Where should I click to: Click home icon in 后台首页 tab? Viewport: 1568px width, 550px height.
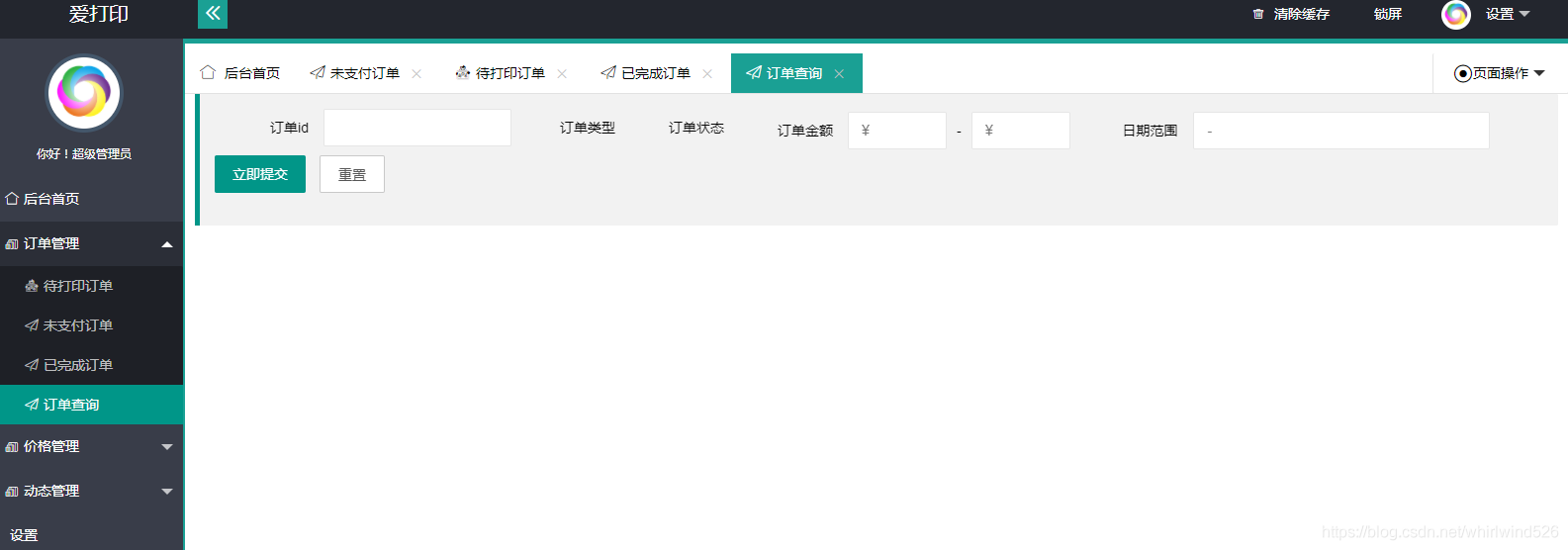point(208,72)
